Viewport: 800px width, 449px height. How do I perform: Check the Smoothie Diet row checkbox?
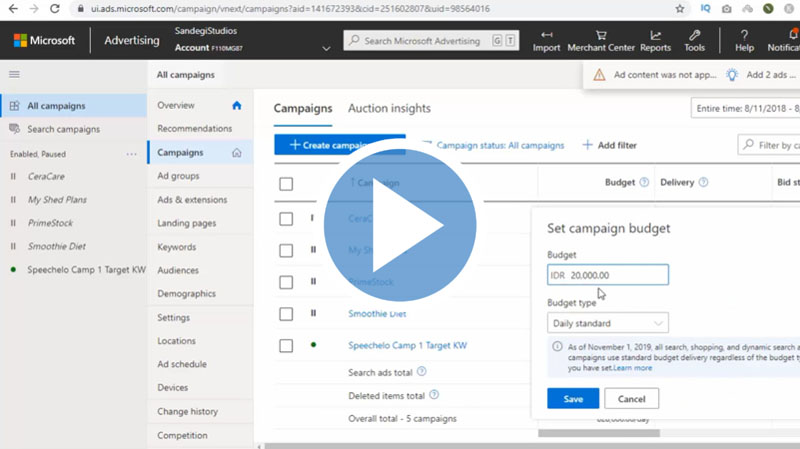point(286,314)
